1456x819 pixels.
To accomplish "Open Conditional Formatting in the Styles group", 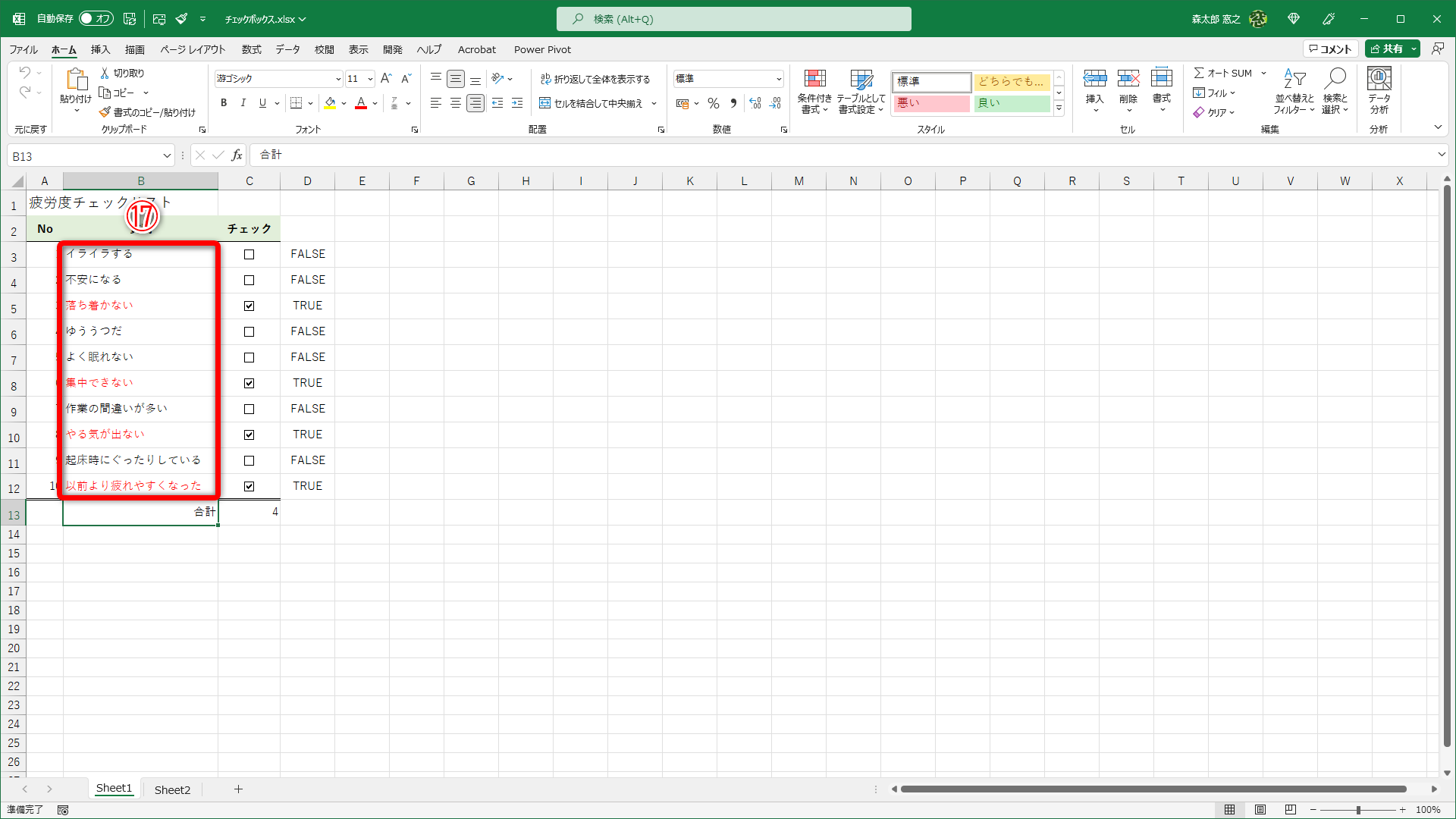I will pyautogui.click(x=814, y=91).
